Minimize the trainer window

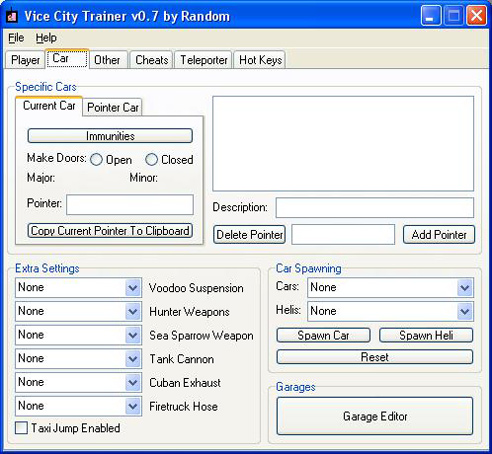(x=431, y=16)
